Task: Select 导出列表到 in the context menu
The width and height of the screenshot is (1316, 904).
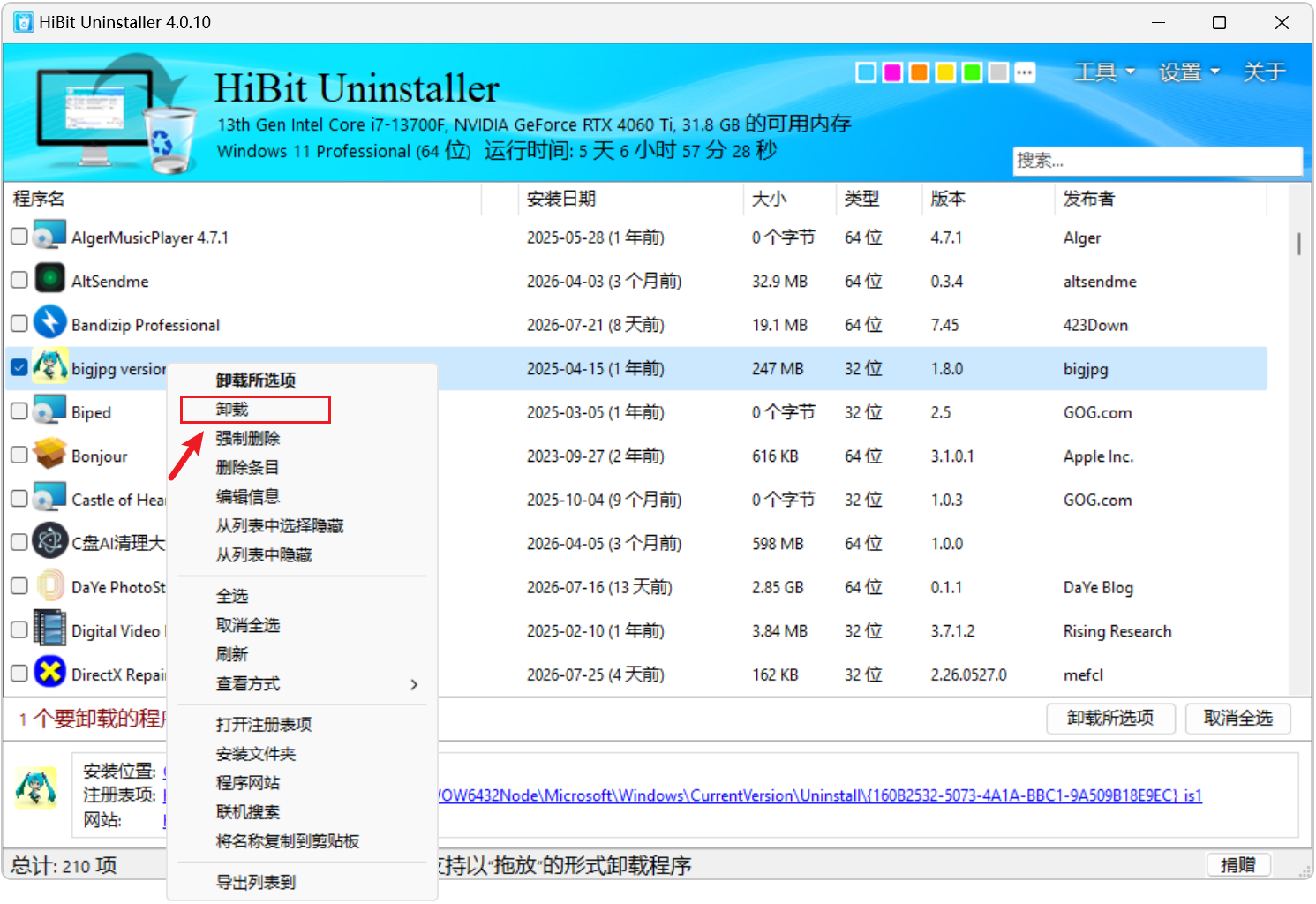Action: coord(302,883)
